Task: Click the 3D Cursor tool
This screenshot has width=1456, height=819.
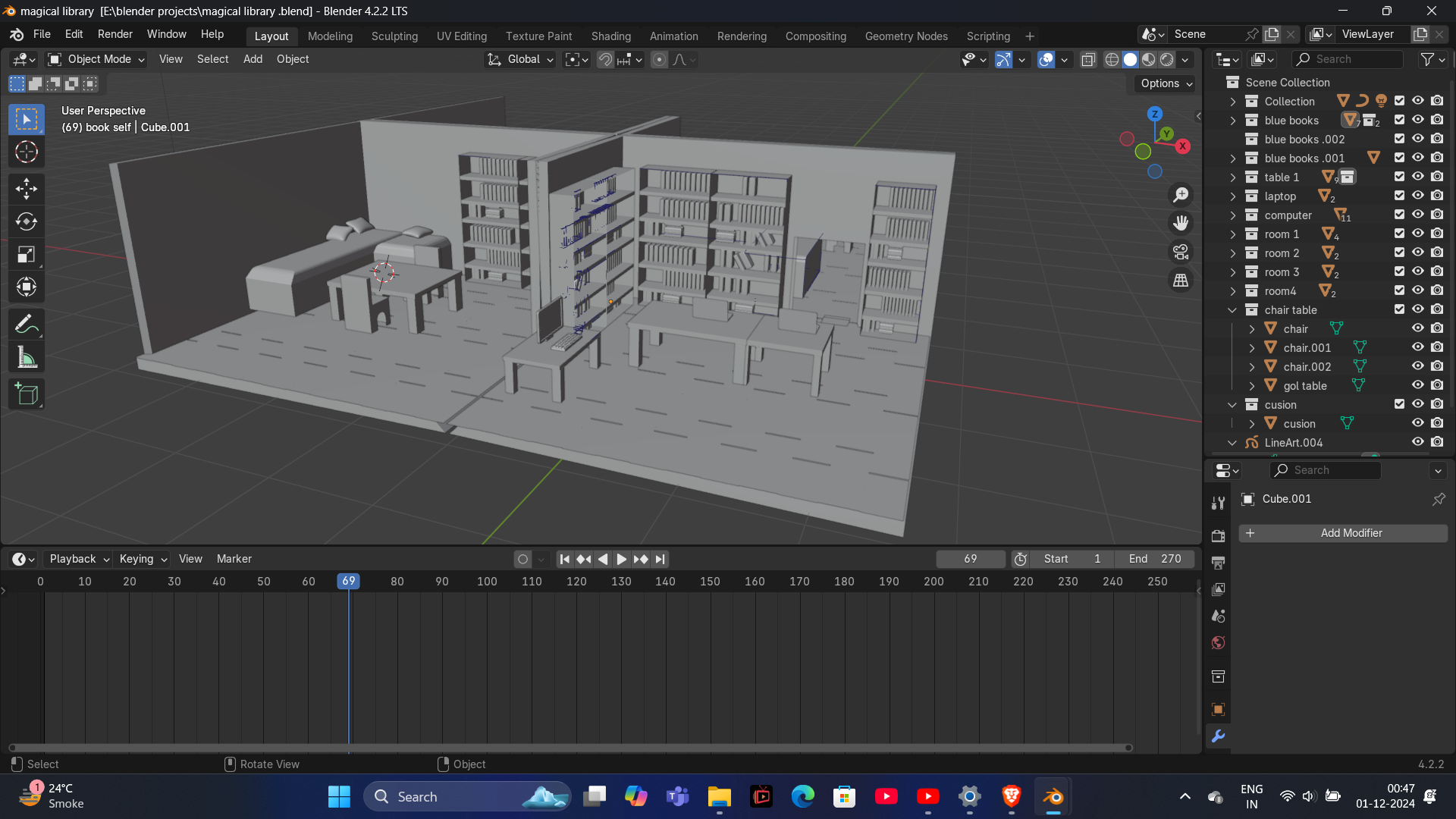Action: coord(27,152)
